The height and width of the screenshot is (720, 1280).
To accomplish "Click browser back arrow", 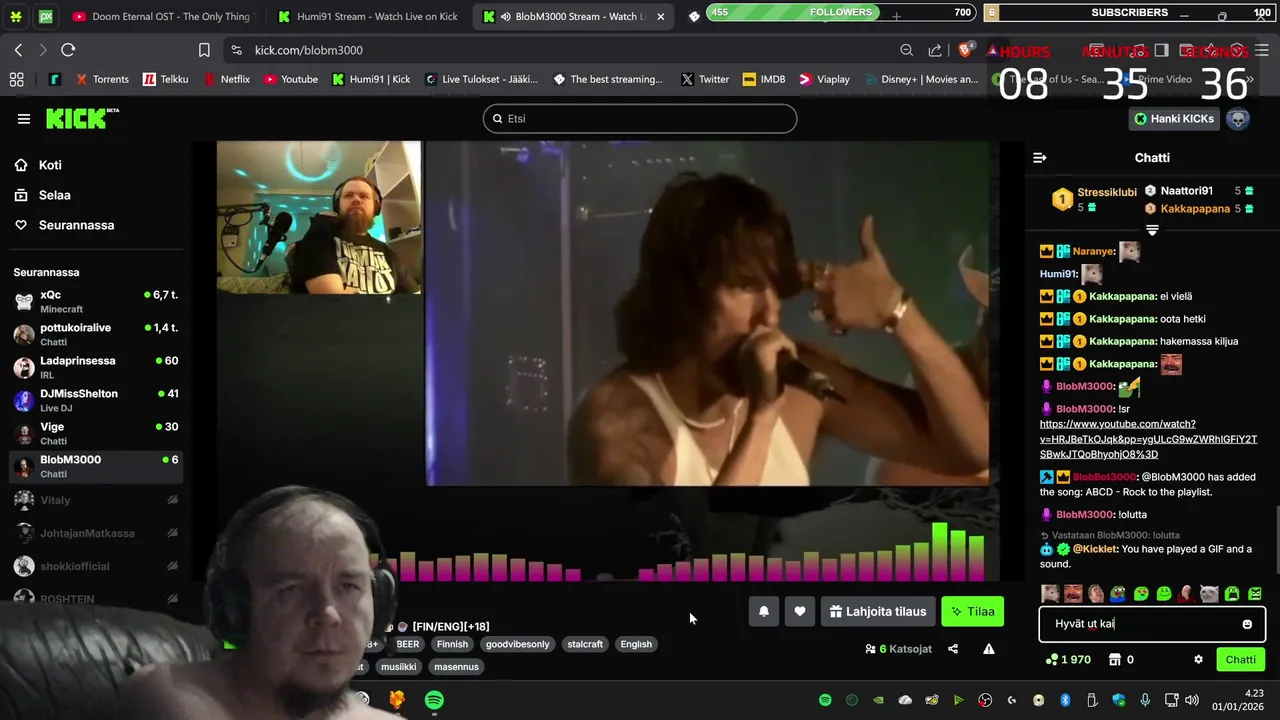I will [18, 50].
